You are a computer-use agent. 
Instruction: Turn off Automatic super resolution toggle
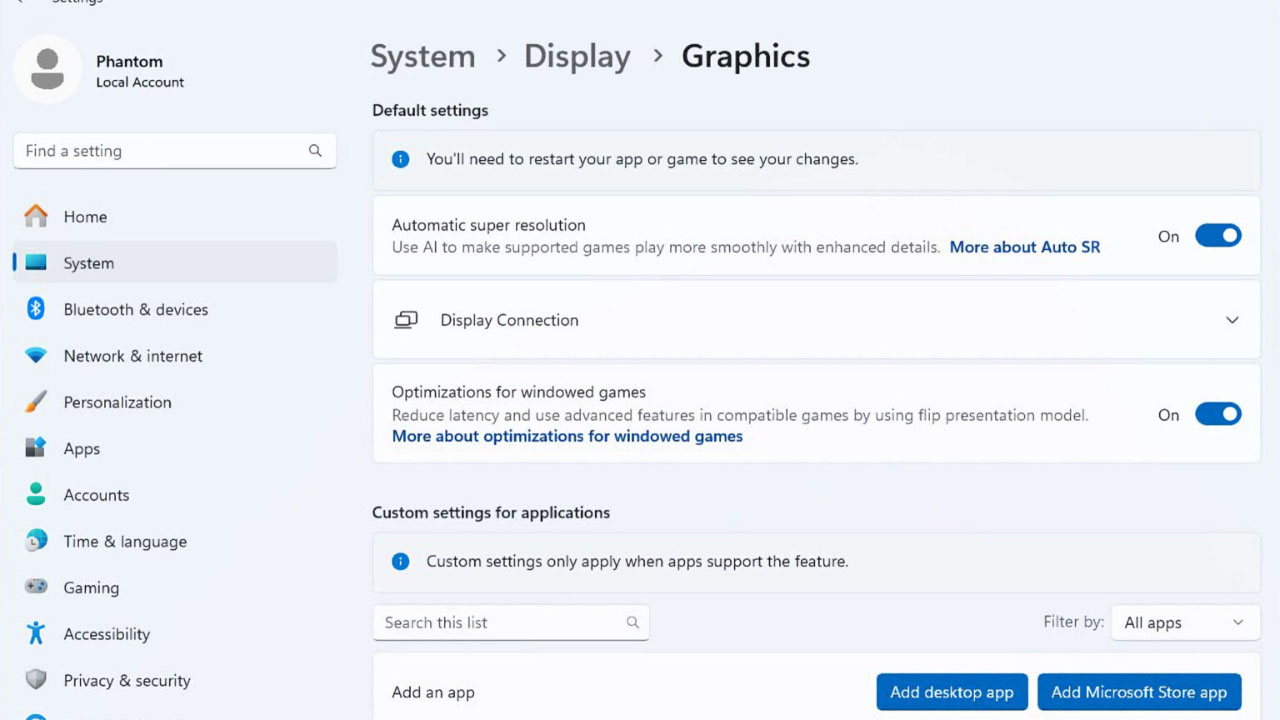click(1218, 236)
